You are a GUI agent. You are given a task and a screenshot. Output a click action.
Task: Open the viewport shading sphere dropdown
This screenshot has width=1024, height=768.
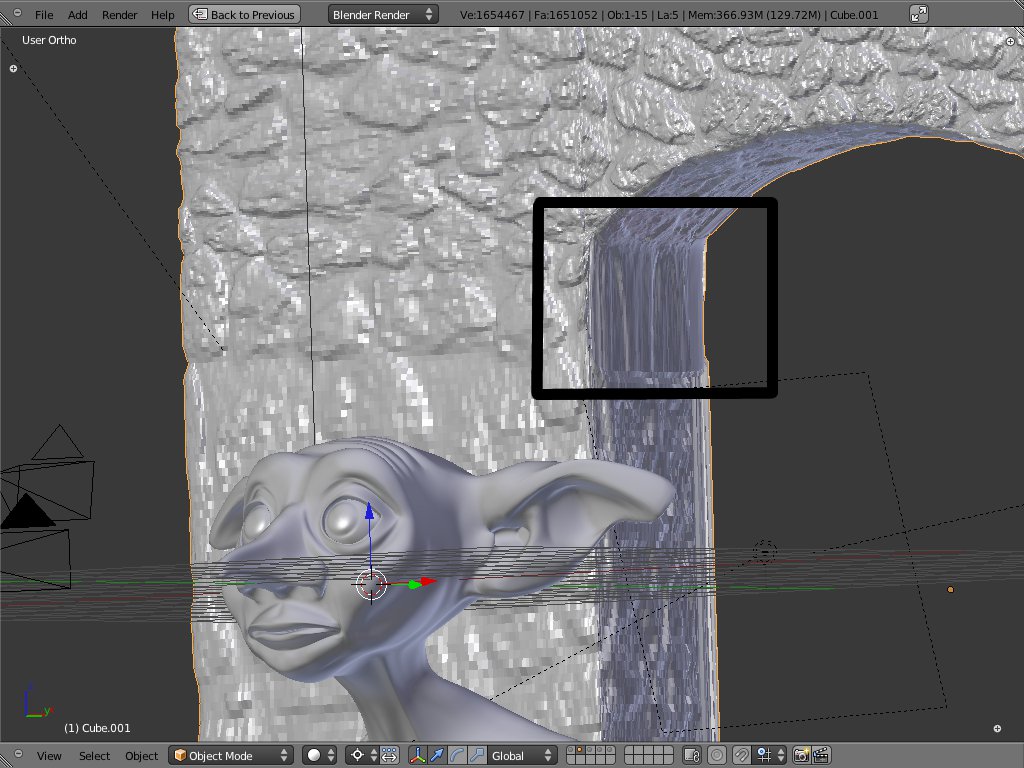point(320,756)
